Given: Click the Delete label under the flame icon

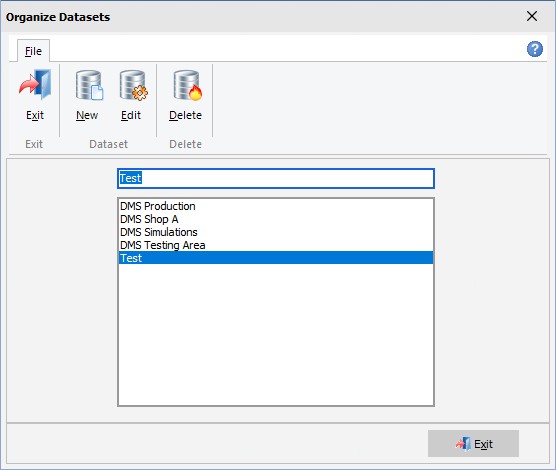Looking at the screenshot, I should click(x=185, y=115).
